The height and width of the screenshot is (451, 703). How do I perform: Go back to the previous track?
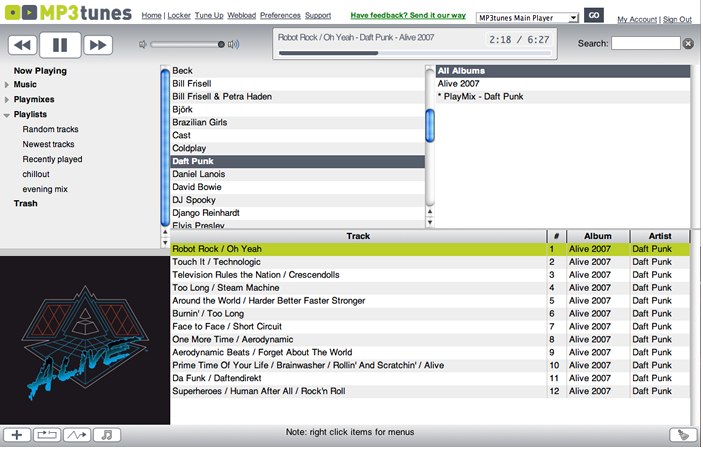[23, 45]
